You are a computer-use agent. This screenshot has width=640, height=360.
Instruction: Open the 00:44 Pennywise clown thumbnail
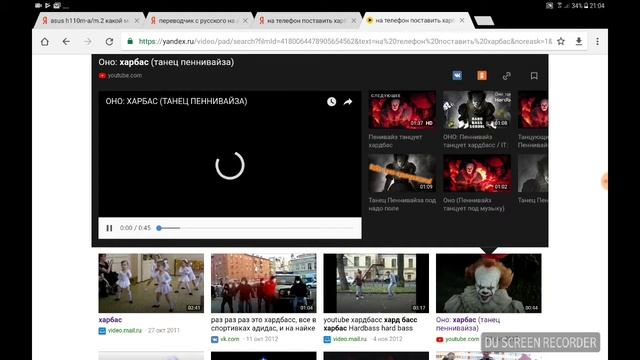[x=489, y=283]
